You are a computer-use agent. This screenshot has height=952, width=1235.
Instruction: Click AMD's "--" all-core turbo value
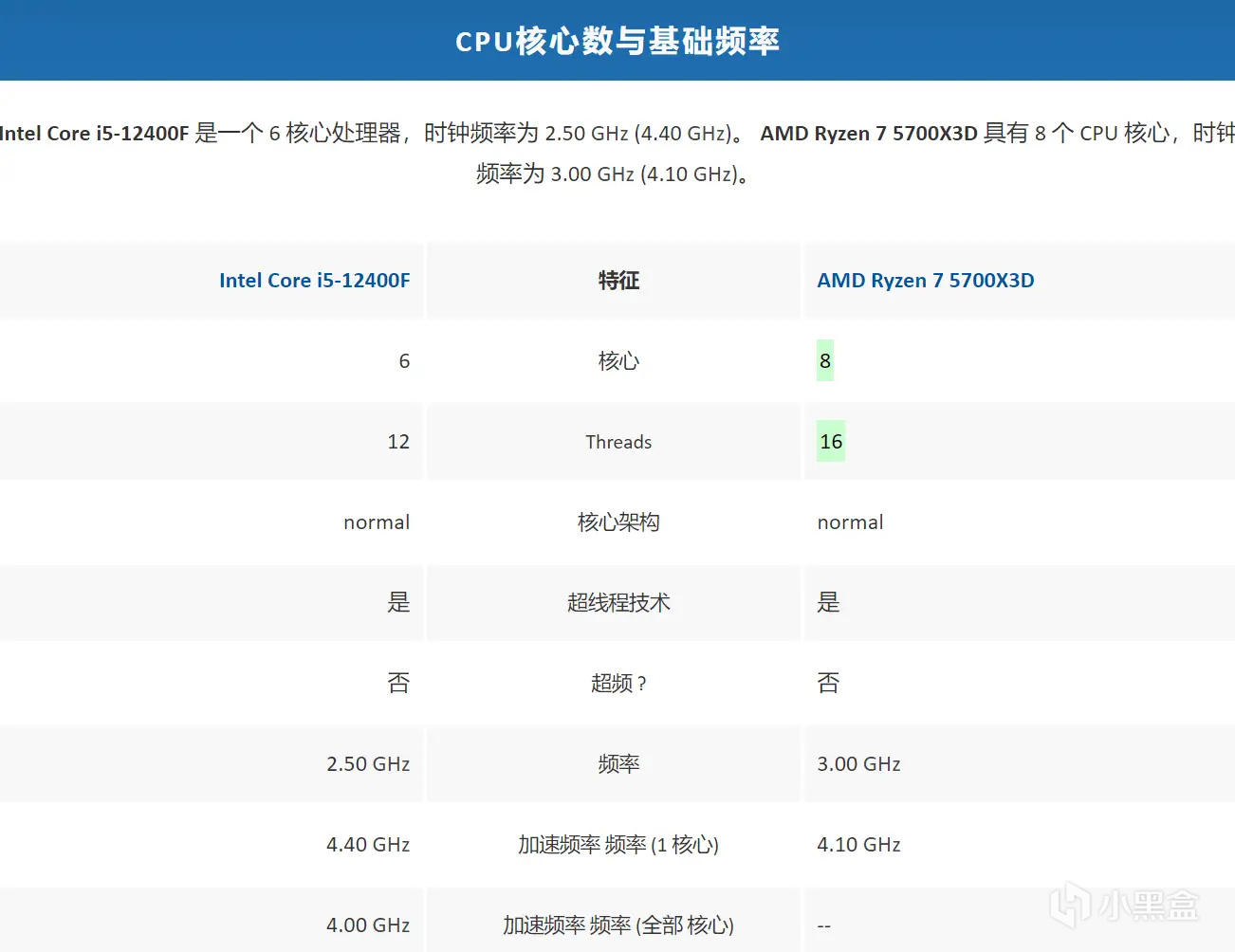pyautogui.click(x=823, y=925)
